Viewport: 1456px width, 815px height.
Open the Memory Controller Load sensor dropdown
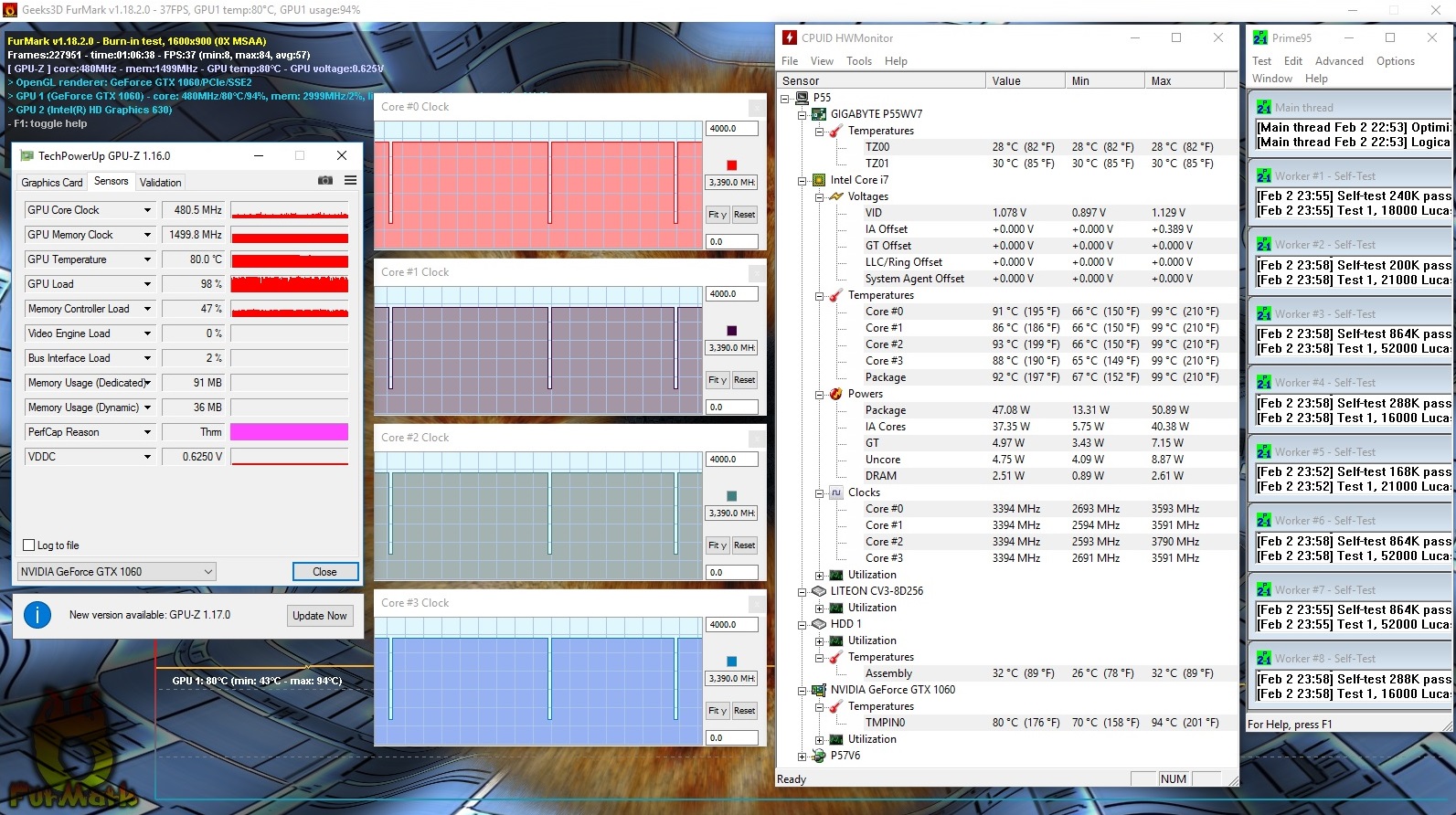(x=147, y=309)
